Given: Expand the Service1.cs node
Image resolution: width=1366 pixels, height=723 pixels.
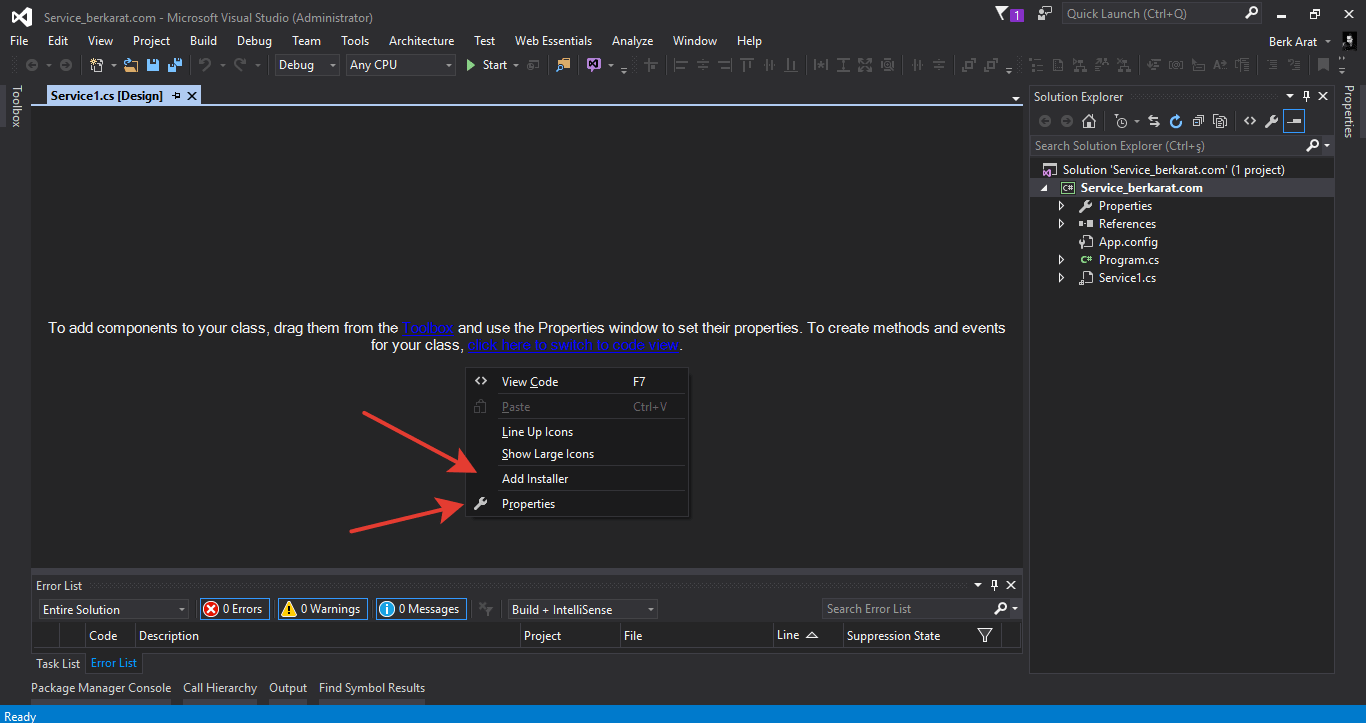Looking at the screenshot, I should click(1062, 278).
